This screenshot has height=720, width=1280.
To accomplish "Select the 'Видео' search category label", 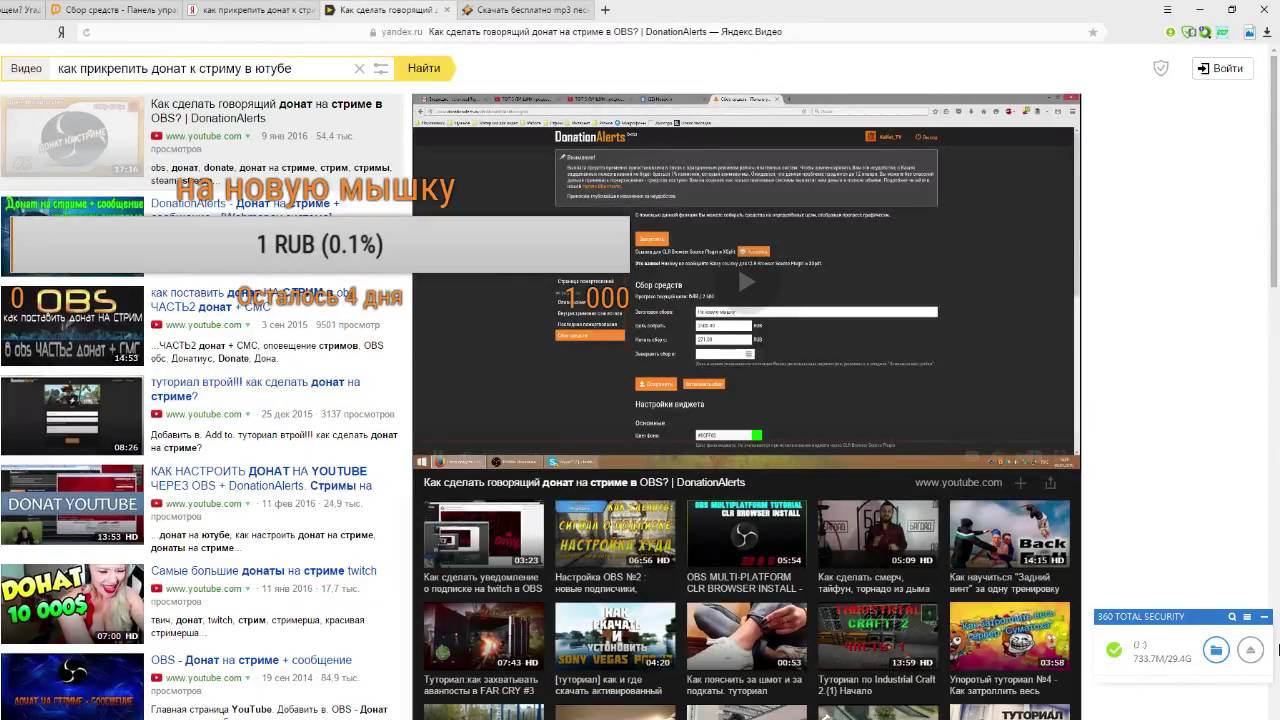I will [26, 68].
